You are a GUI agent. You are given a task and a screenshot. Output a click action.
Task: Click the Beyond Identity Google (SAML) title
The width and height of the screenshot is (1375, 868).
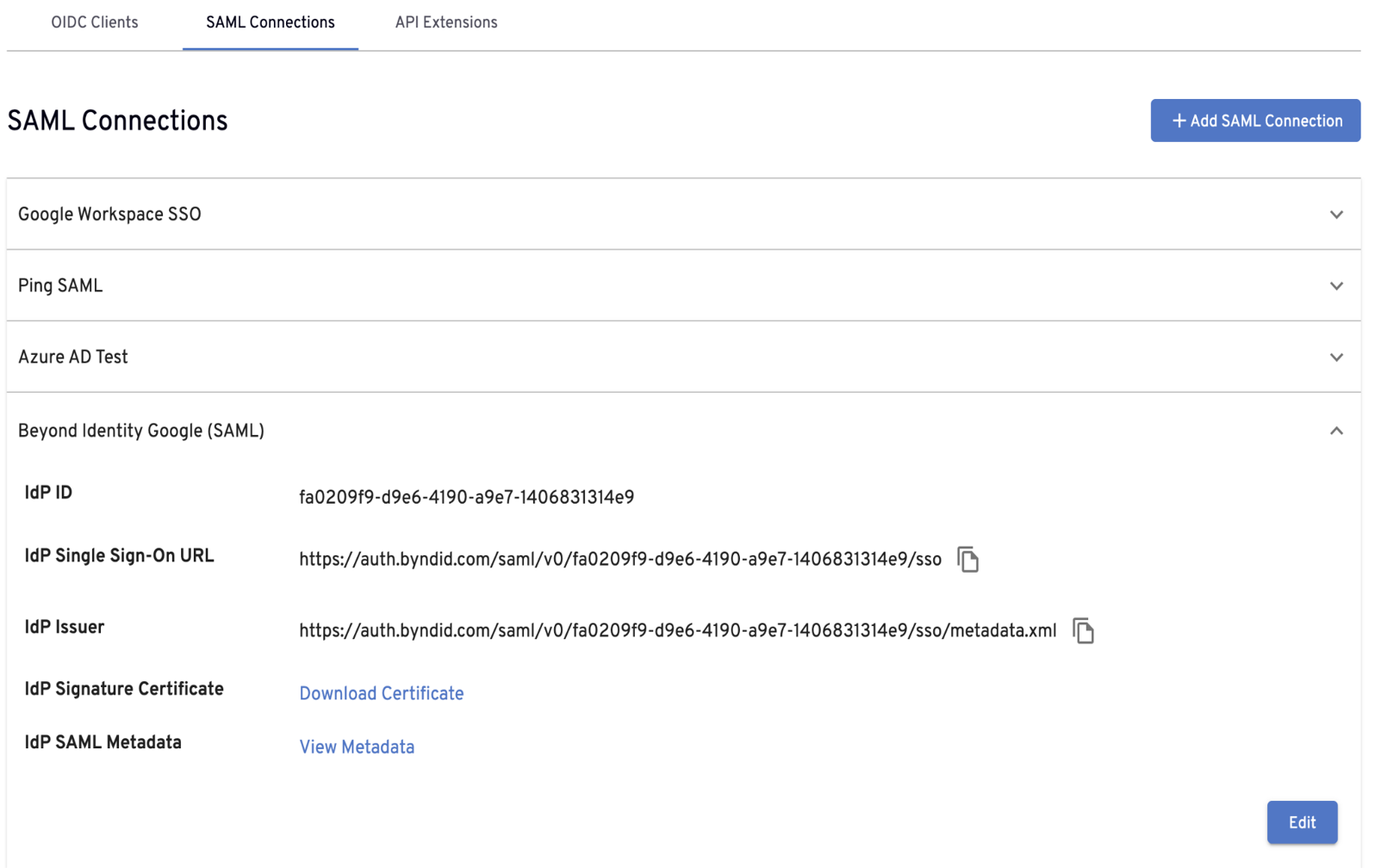(x=141, y=431)
